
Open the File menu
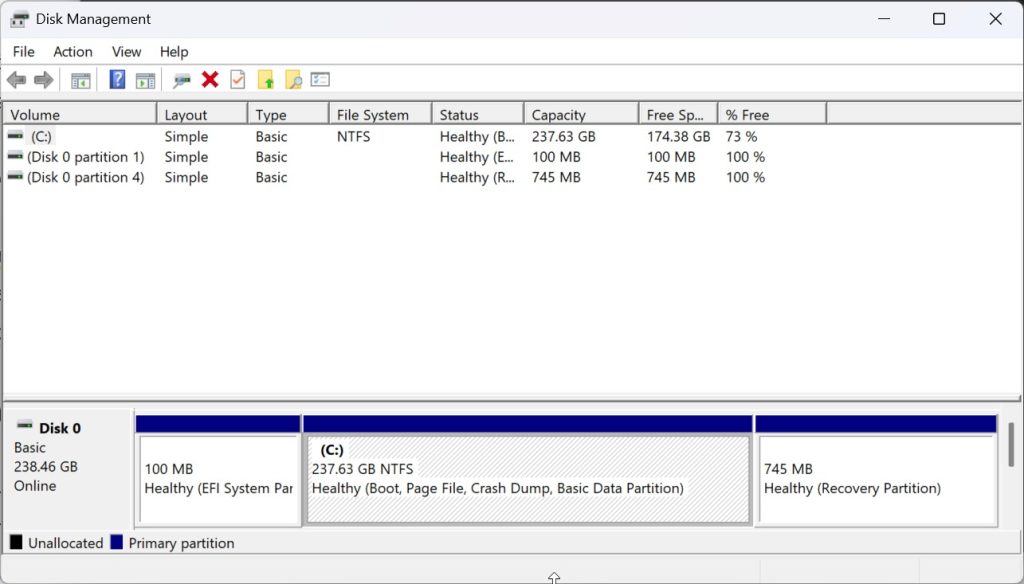[x=23, y=52]
